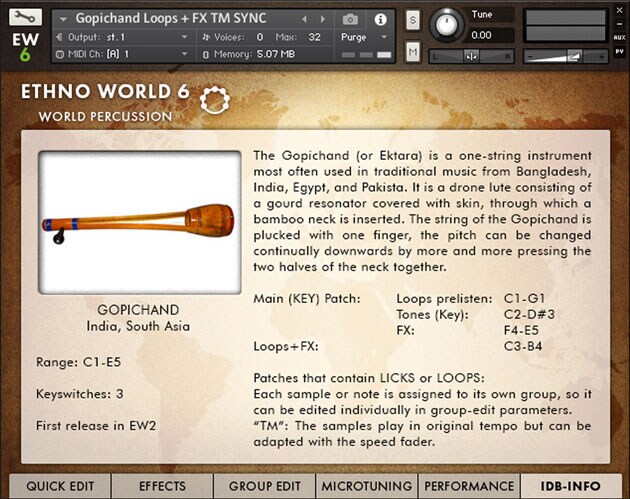The height and width of the screenshot is (499, 630).
Task: Expand the instrument name dropdown arrow
Action: pos(63,19)
